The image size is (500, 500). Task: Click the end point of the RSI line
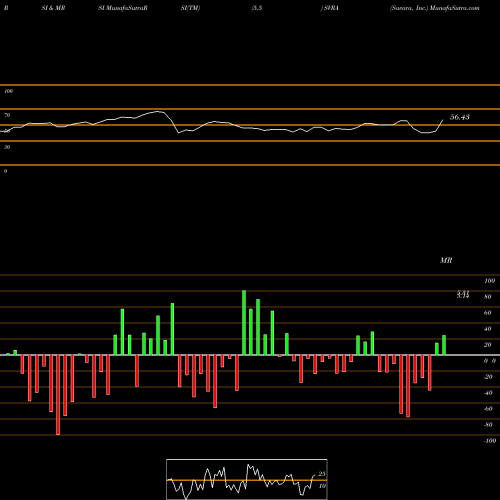click(443, 120)
